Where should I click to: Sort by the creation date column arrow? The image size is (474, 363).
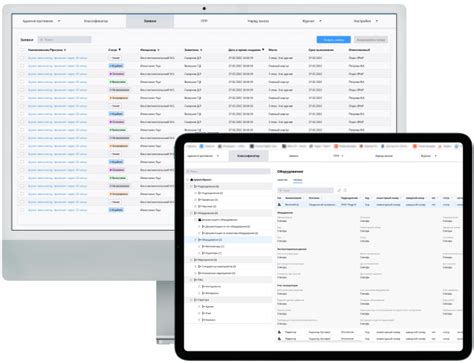(x=263, y=50)
